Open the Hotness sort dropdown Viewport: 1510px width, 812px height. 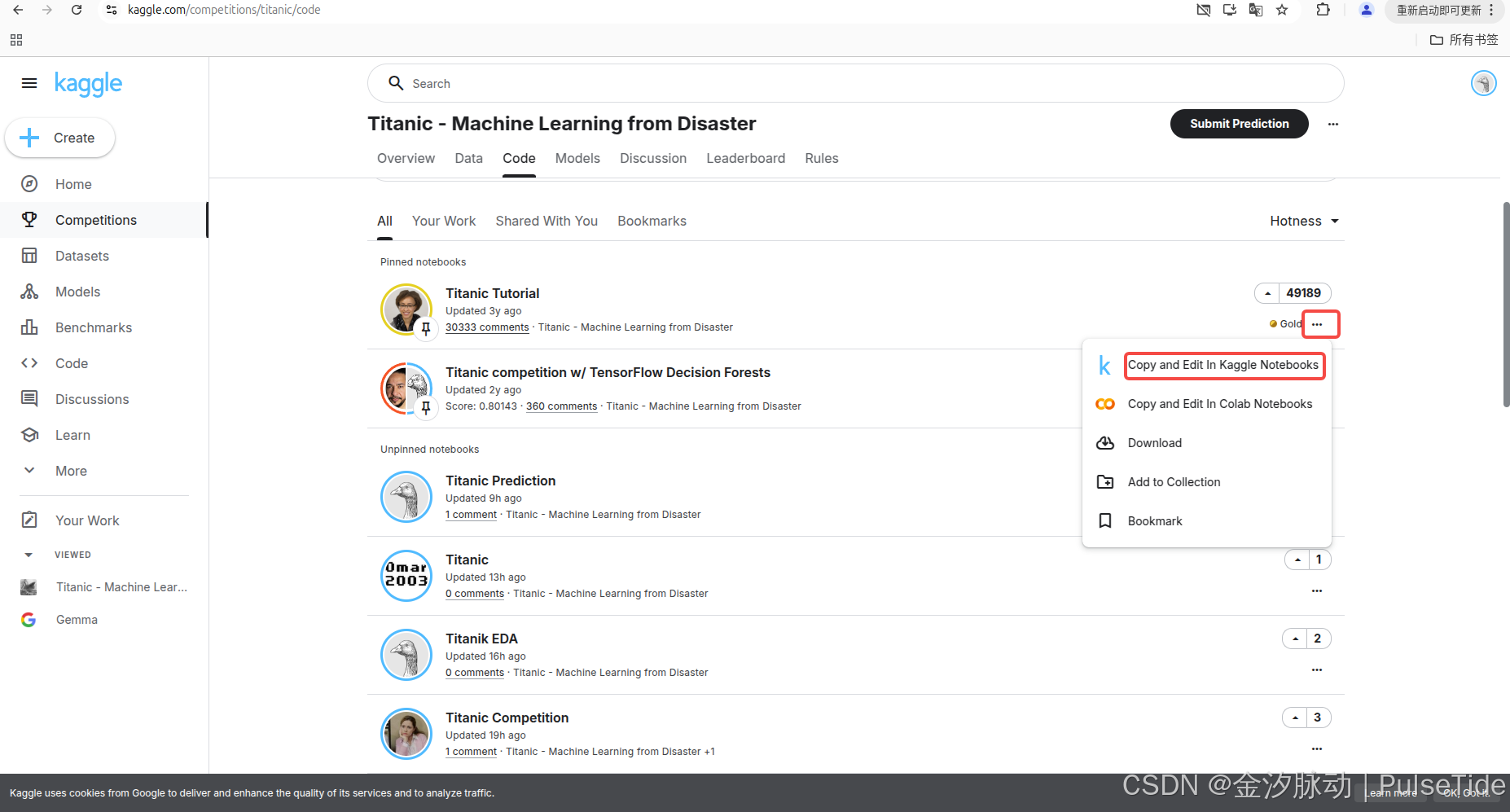pyautogui.click(x=1304, y=221)
